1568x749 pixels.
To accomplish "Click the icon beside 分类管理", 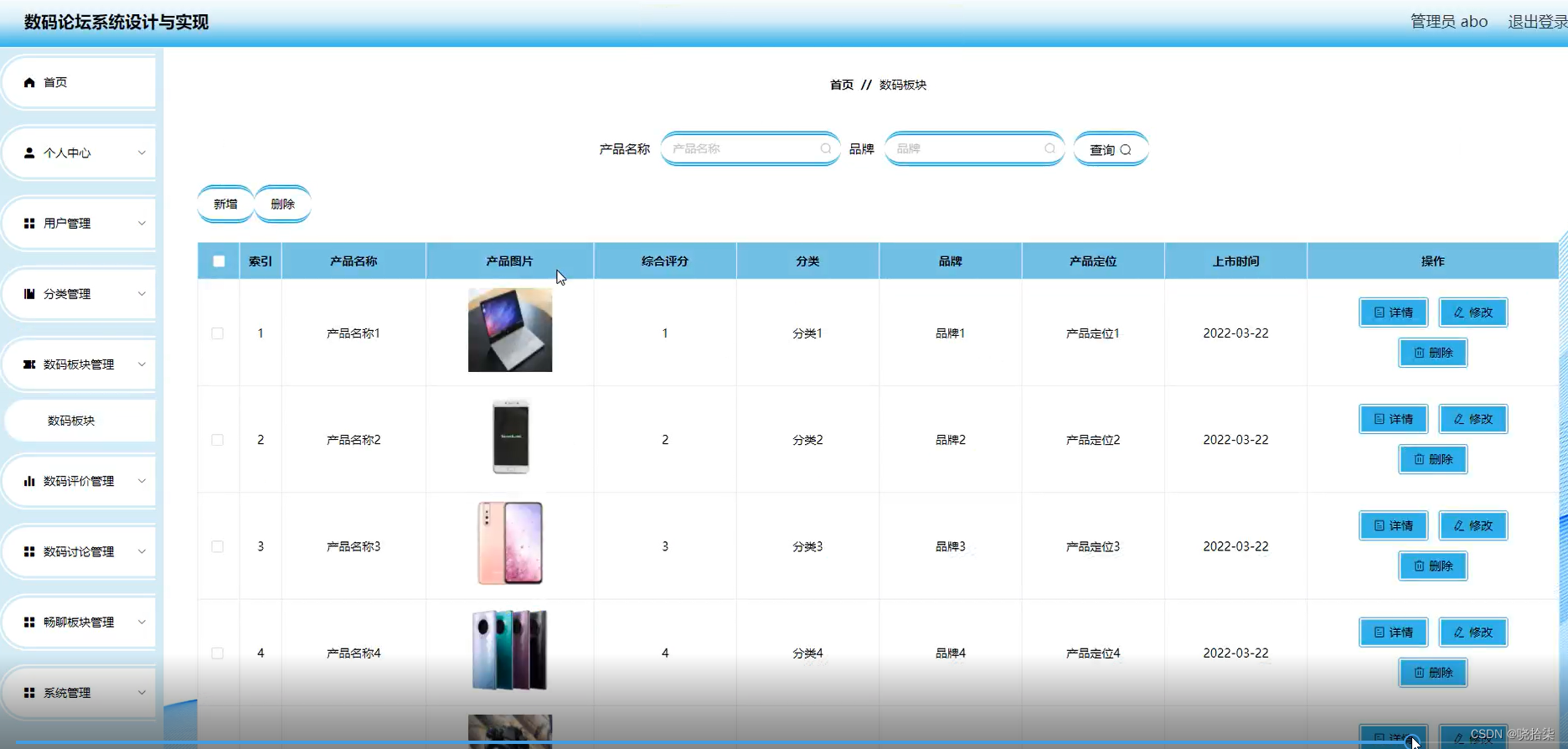I will pos(29,293).
